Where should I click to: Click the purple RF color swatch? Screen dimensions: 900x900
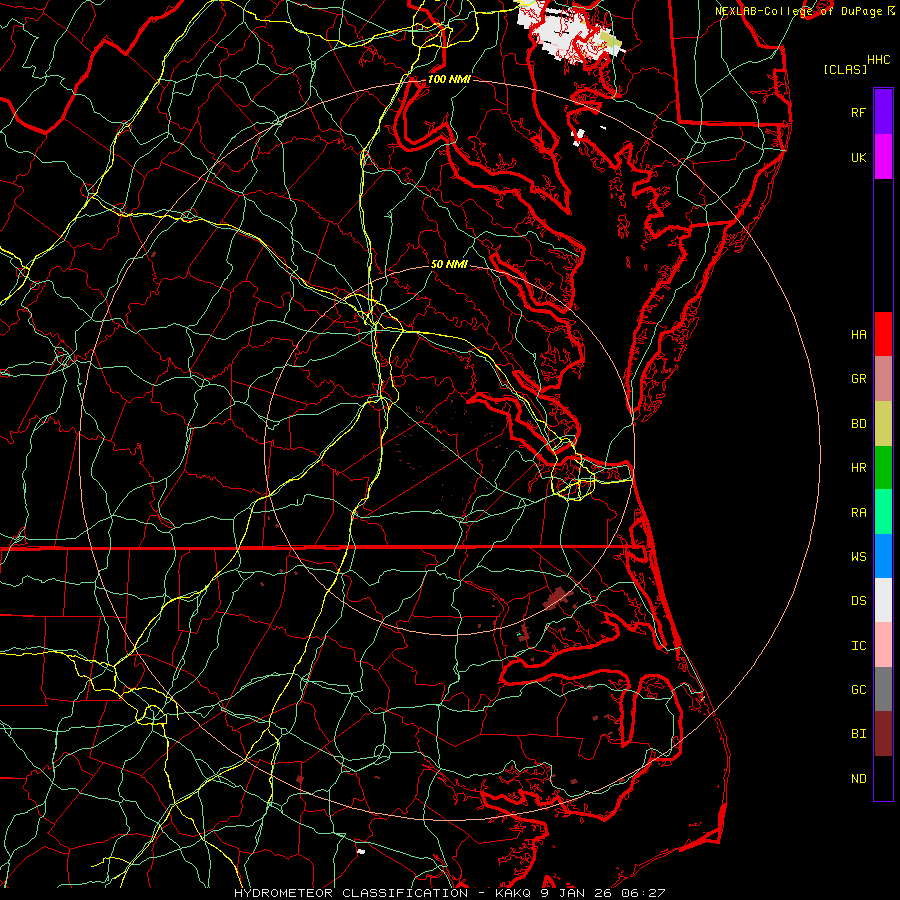(883, 112)
